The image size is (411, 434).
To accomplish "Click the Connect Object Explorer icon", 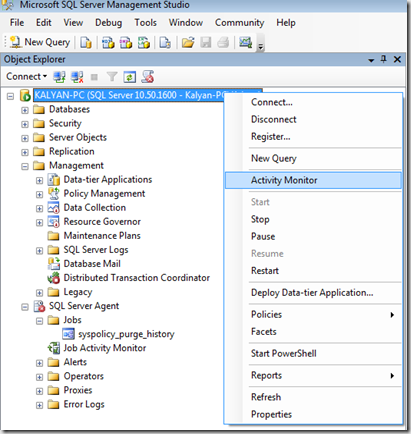I will pyautogui.click(x=60, y=77).
